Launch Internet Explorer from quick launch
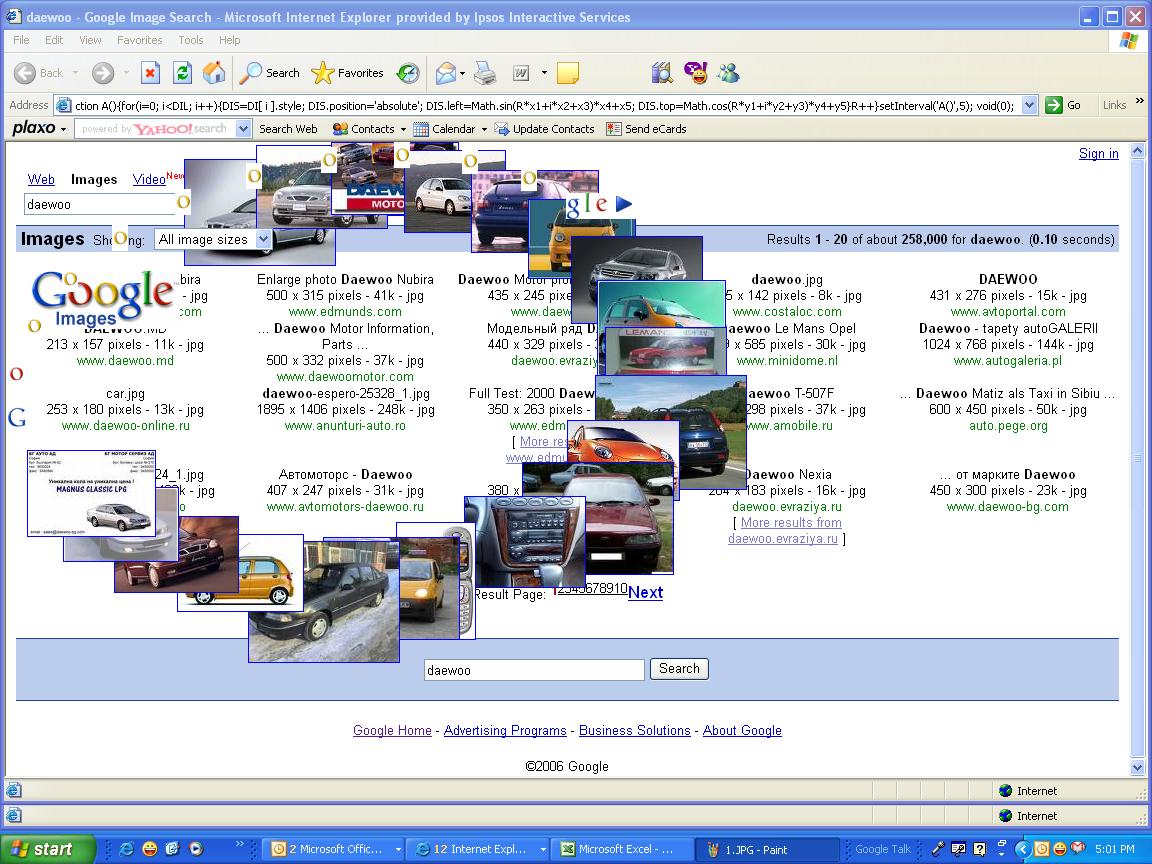This screenshot has width=1152, height=864. [126, 849]
